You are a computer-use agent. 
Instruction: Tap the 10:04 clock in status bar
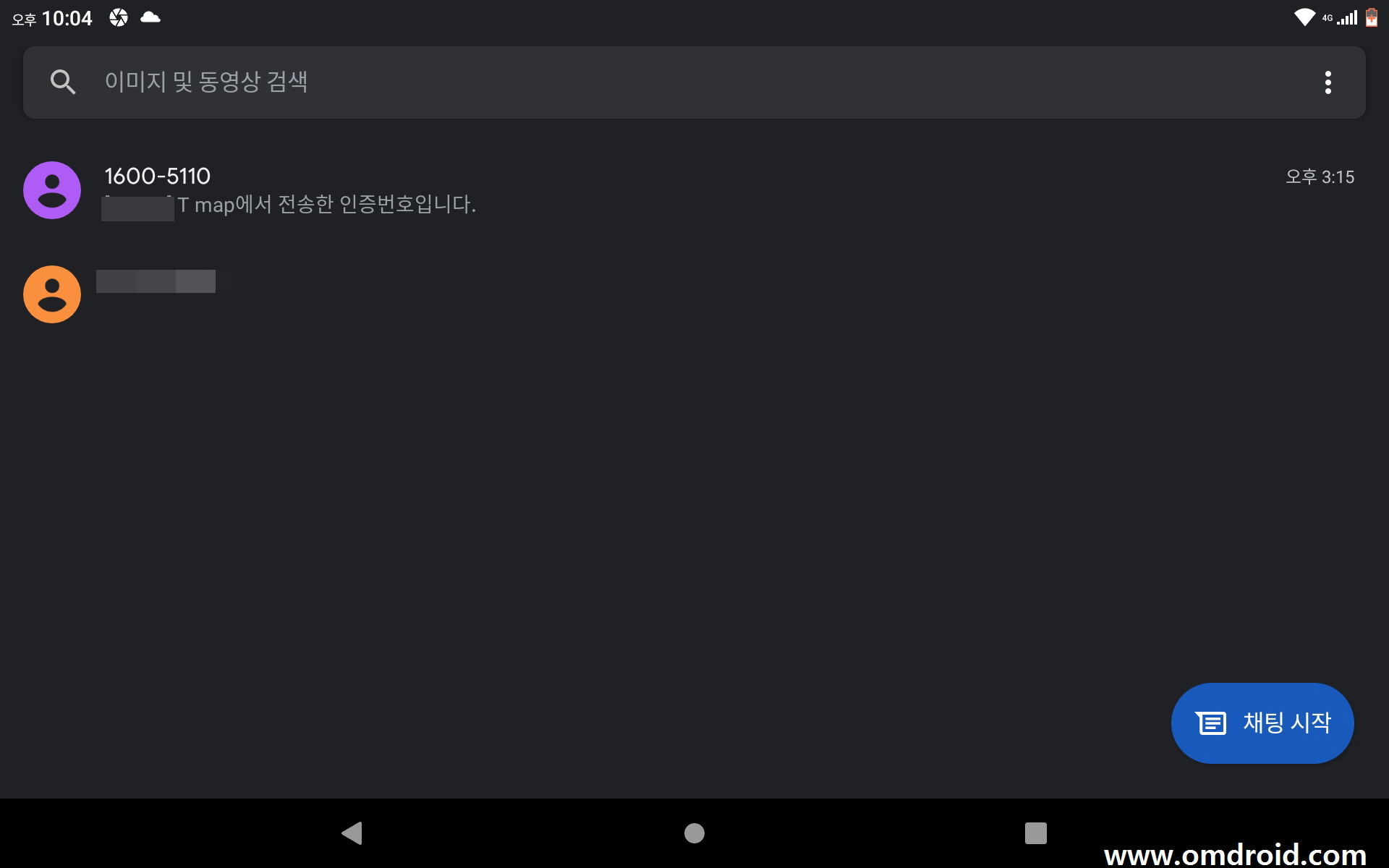pyautogui.click(x=67, y=18)
